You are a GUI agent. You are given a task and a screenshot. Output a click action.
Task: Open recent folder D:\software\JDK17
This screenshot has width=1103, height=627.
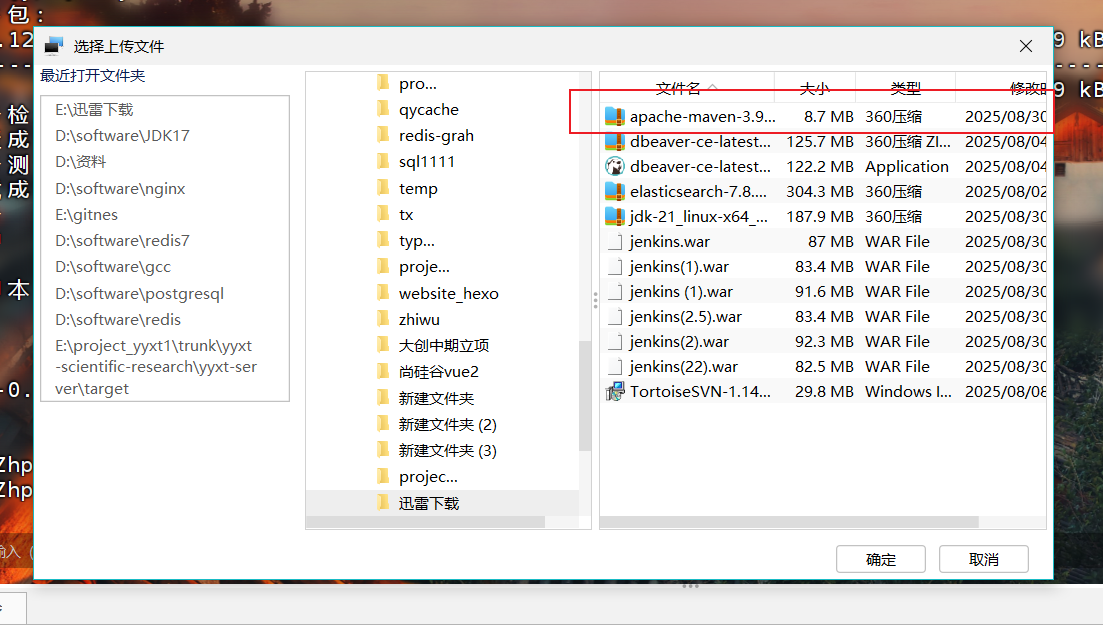pos(122,136)
